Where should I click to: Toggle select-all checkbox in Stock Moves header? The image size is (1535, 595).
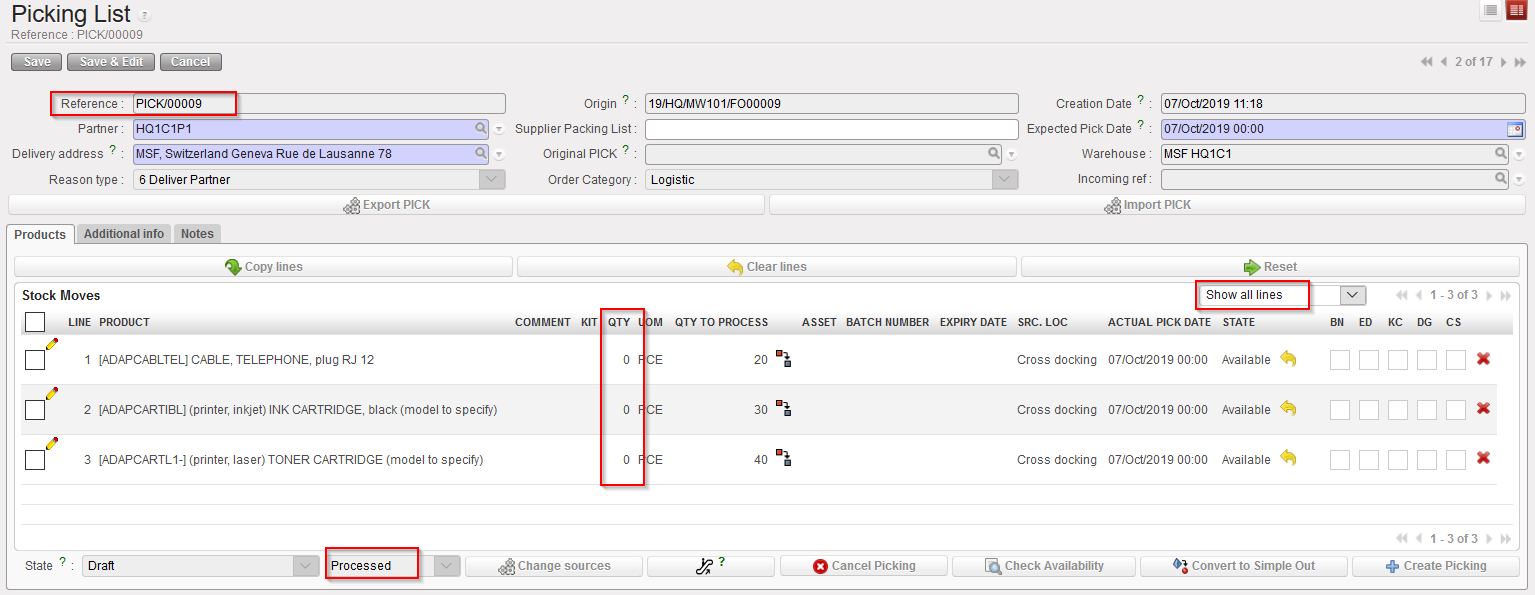35,322
